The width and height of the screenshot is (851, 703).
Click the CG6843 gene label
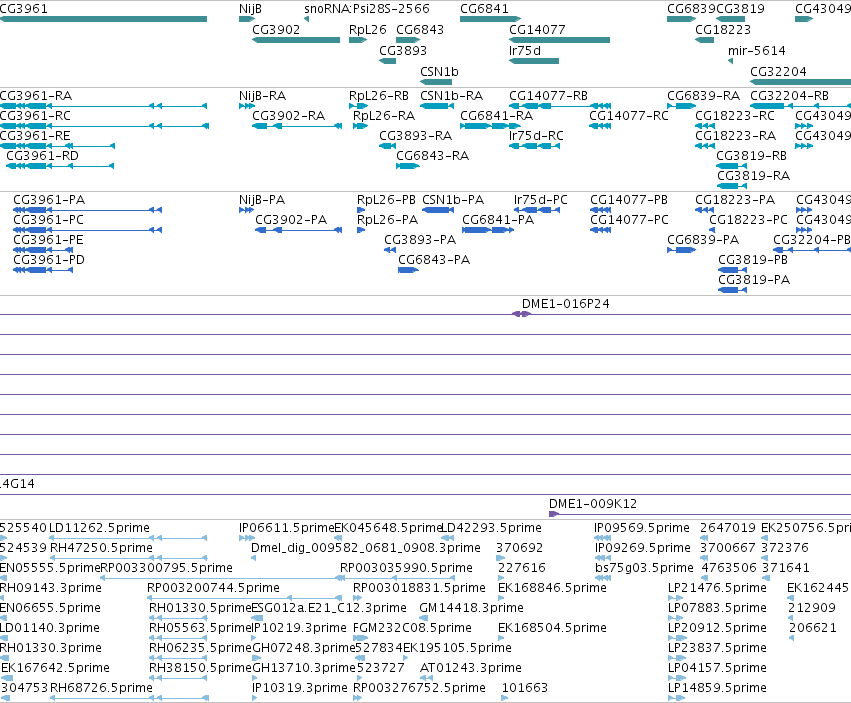pos(420,29)
